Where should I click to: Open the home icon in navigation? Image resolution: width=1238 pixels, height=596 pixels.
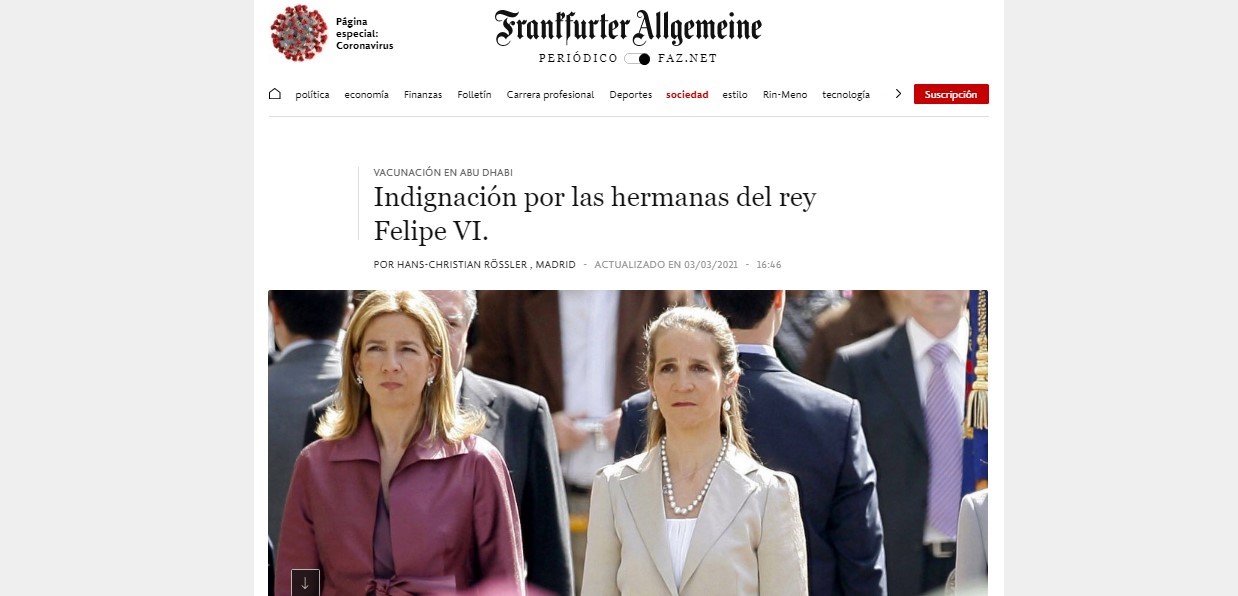(x=275, y=94)
